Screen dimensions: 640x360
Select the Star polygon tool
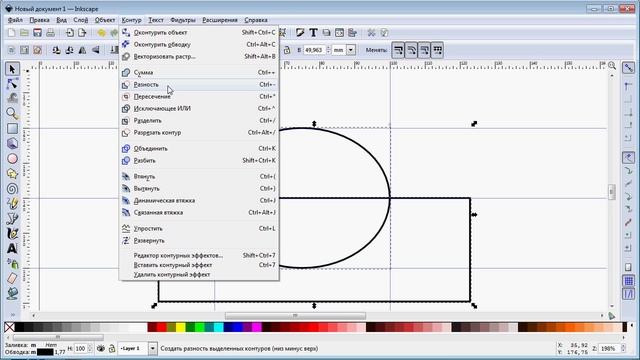pos(12,174)
